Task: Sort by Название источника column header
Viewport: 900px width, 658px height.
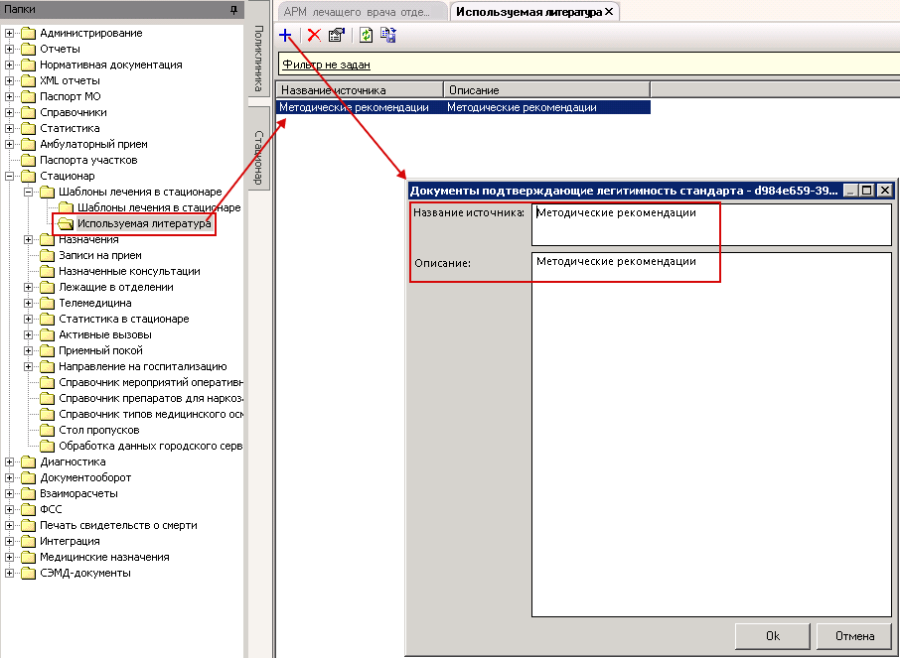Action: pyautogui.click(x=360, y=90)
